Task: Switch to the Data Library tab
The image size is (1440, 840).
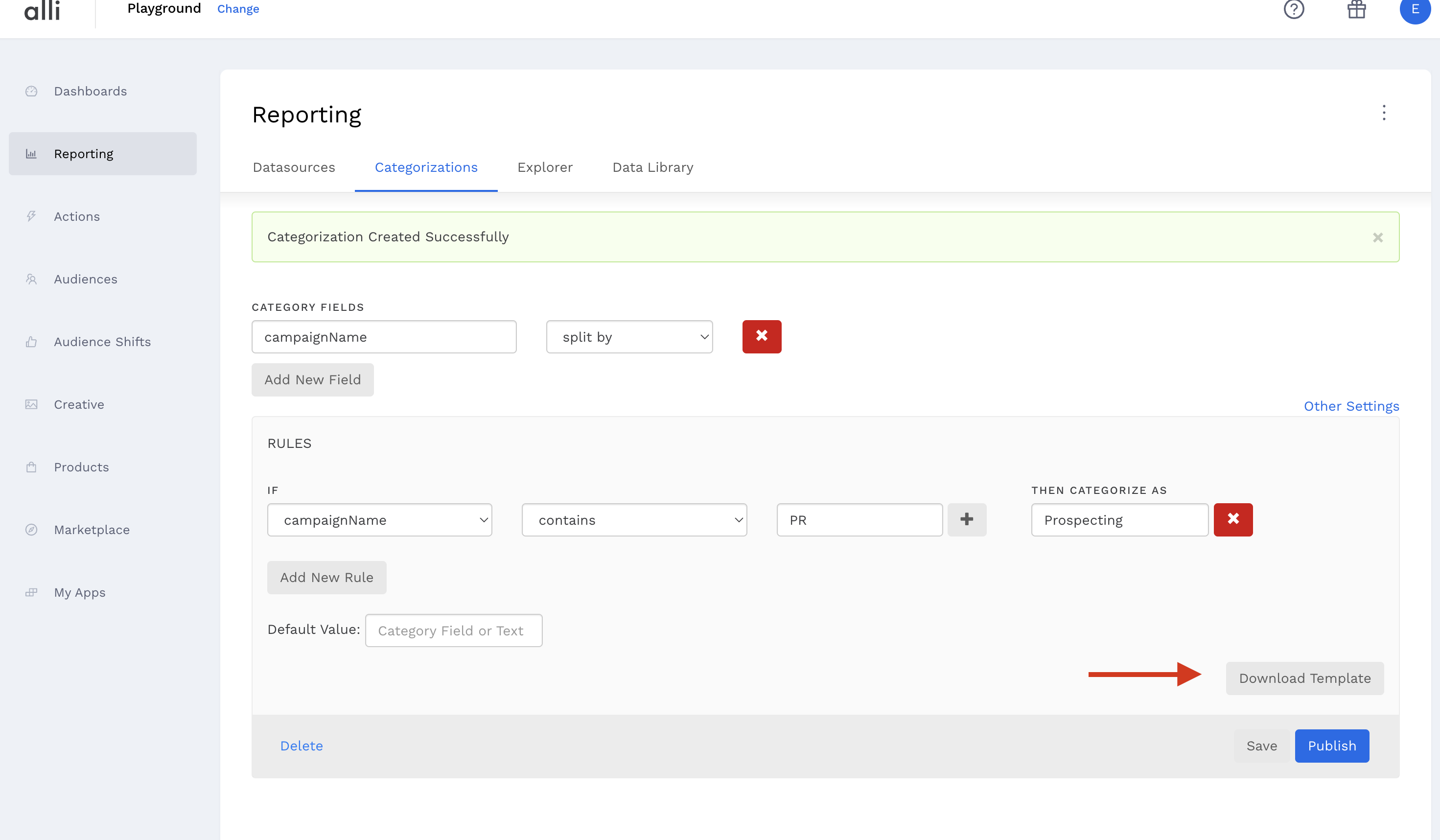Action: (x=652, y=167)
